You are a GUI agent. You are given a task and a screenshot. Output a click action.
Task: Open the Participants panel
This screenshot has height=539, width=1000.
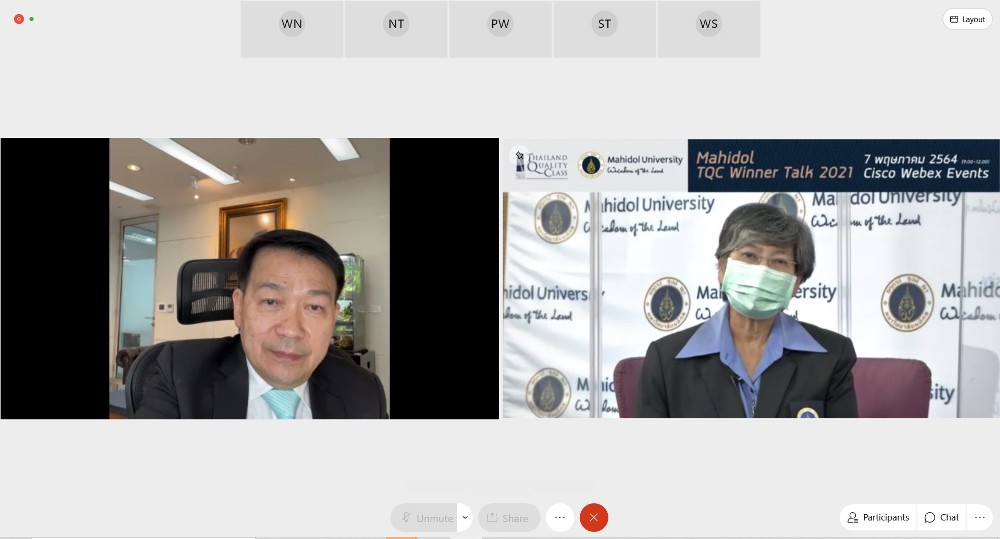[x=878, y=517]
